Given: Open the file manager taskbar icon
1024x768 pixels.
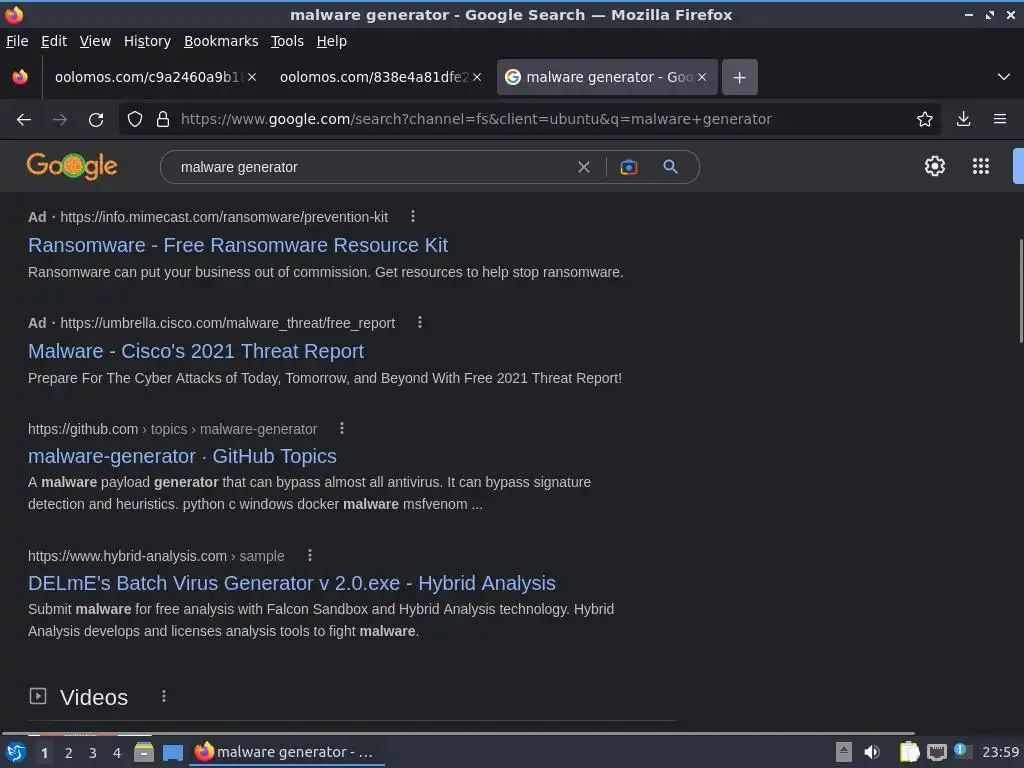Looking at the screenshot, I should coord(144,752).
